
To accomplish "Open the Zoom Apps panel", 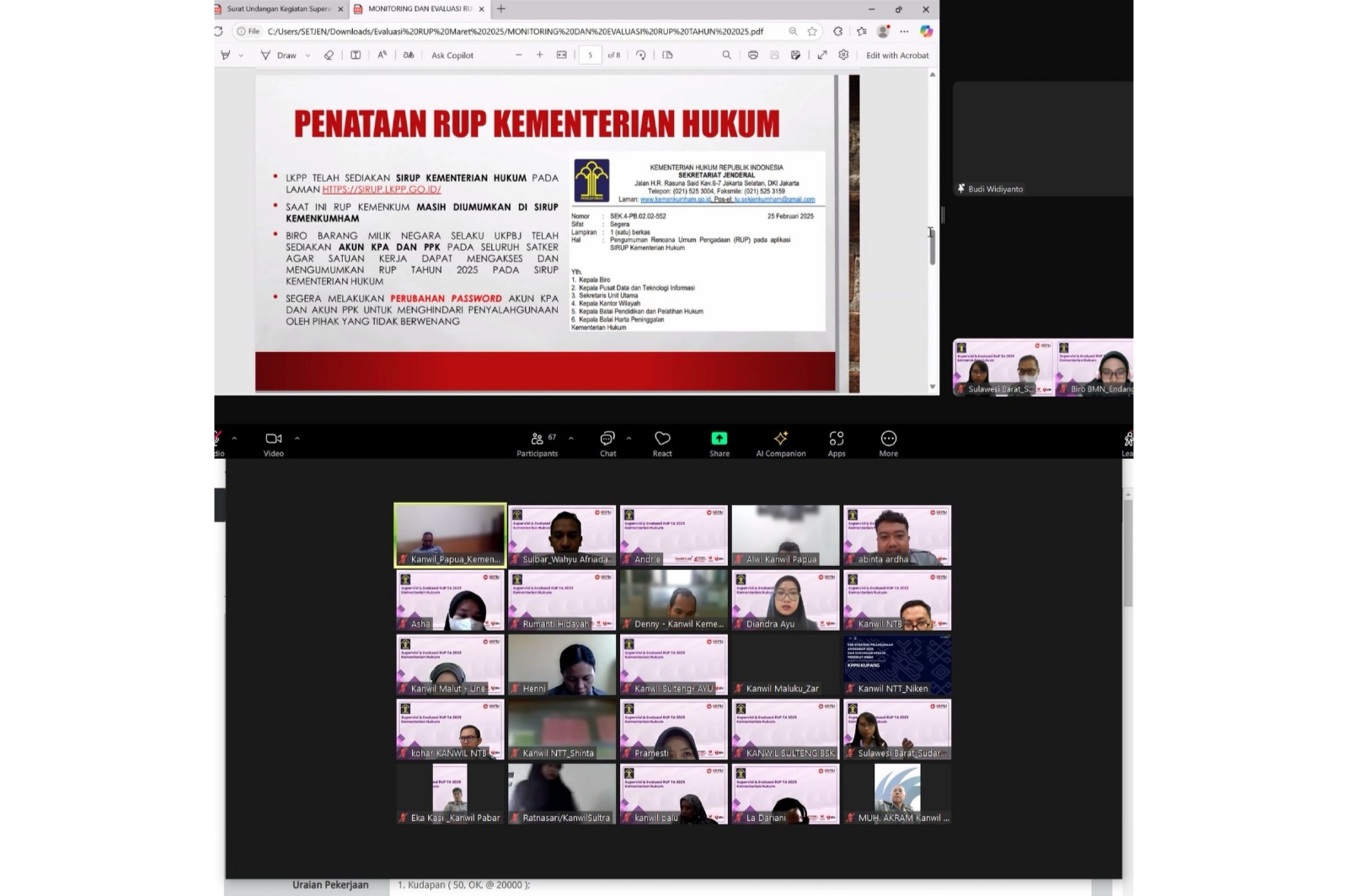I will click(836, 439).
